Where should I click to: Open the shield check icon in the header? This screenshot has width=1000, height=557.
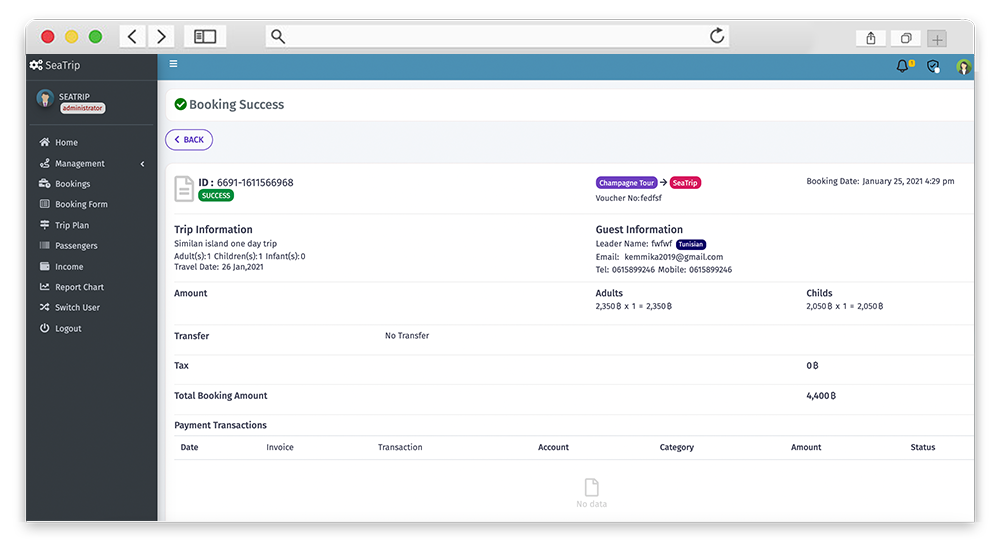(x=933, y=66)
